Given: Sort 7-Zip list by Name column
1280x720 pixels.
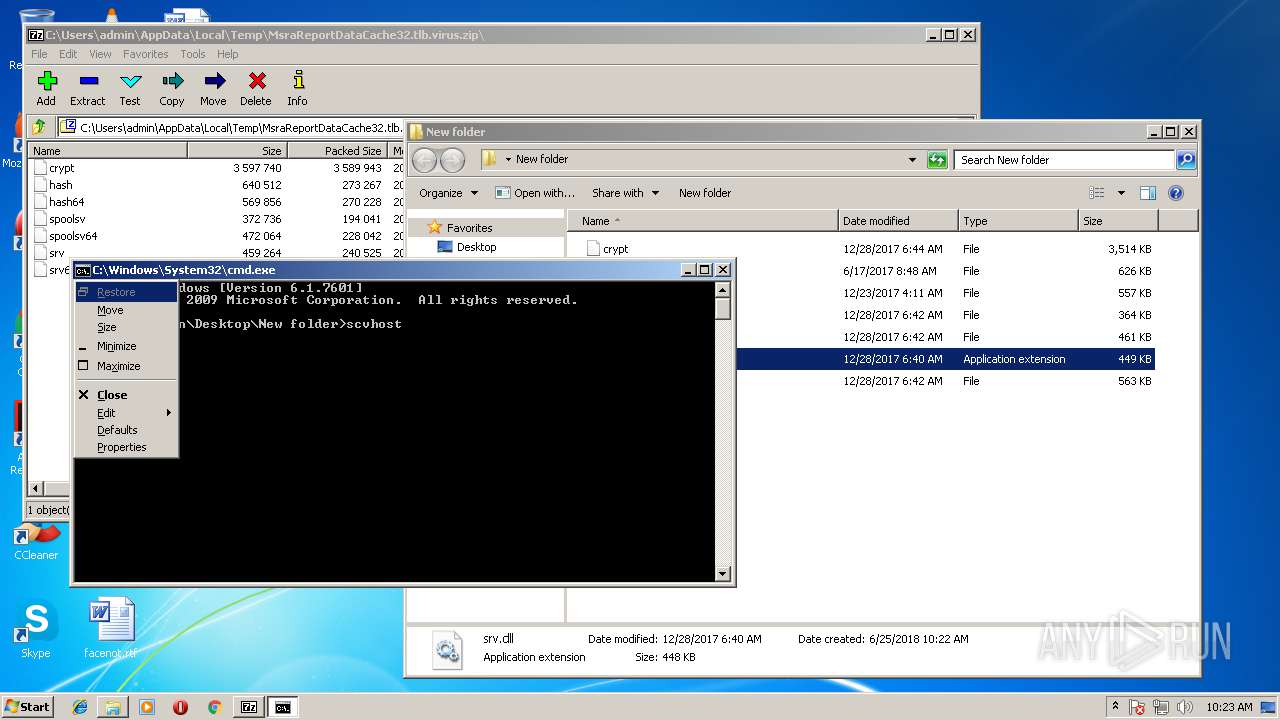Looking at the screenshot, I should pos(108,151).
